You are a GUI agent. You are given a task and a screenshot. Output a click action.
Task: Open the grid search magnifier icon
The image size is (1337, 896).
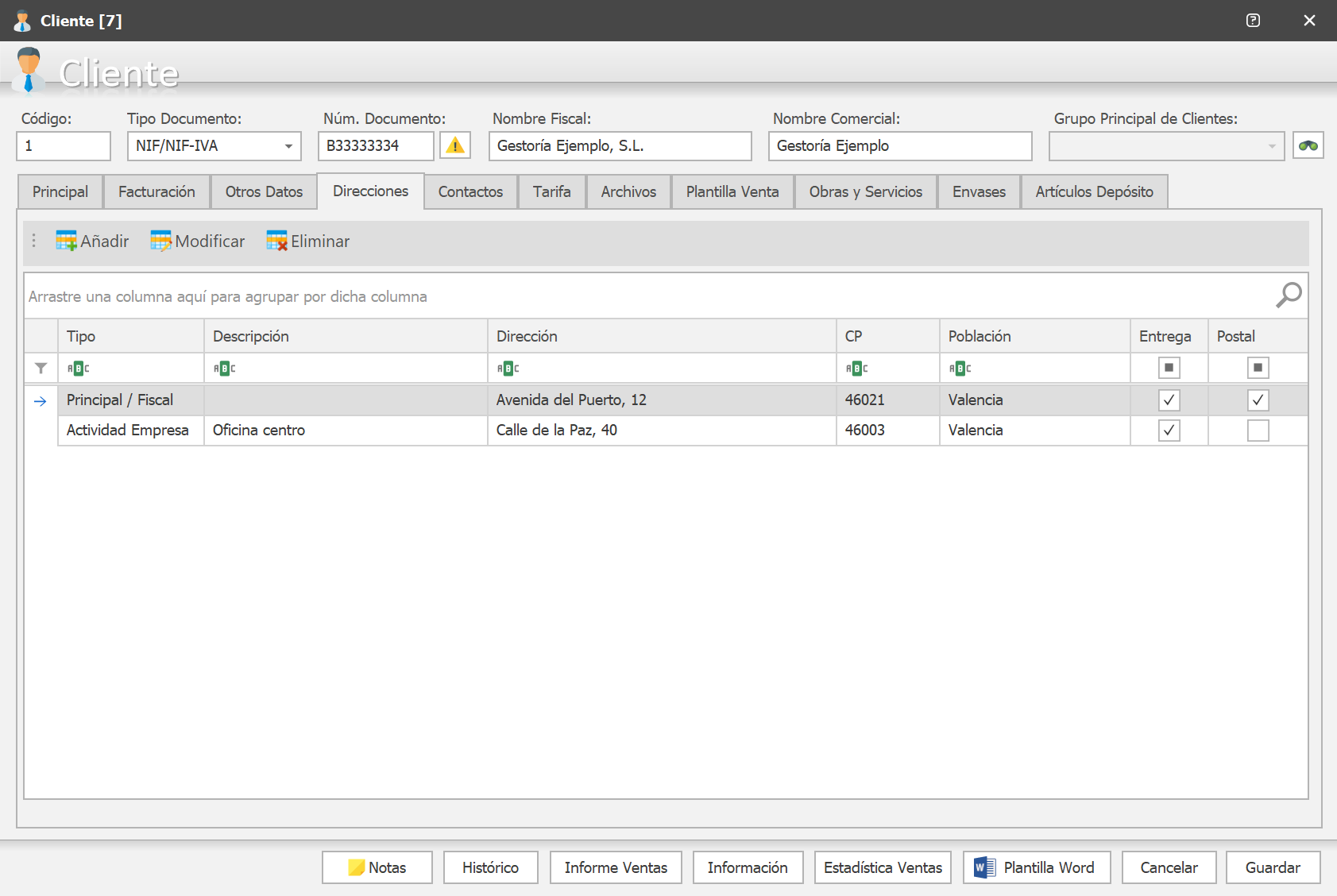pyautogui.click(x=1289, y=295)
